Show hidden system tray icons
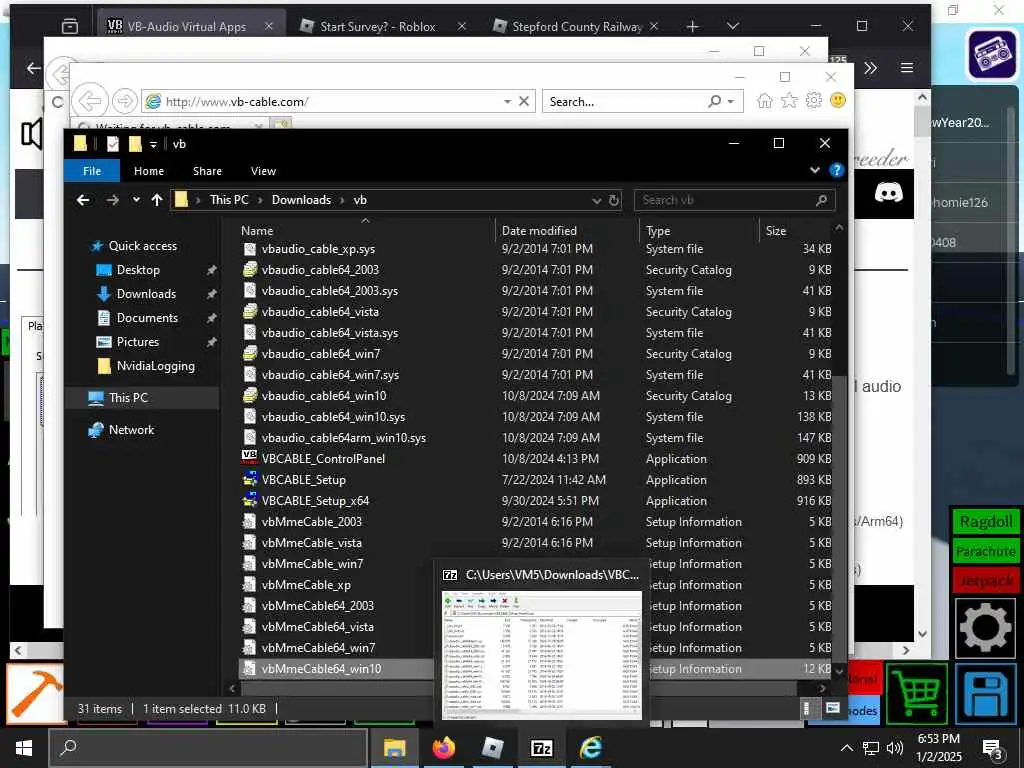Screen dimensions: 1024x768 pos(846,748)
